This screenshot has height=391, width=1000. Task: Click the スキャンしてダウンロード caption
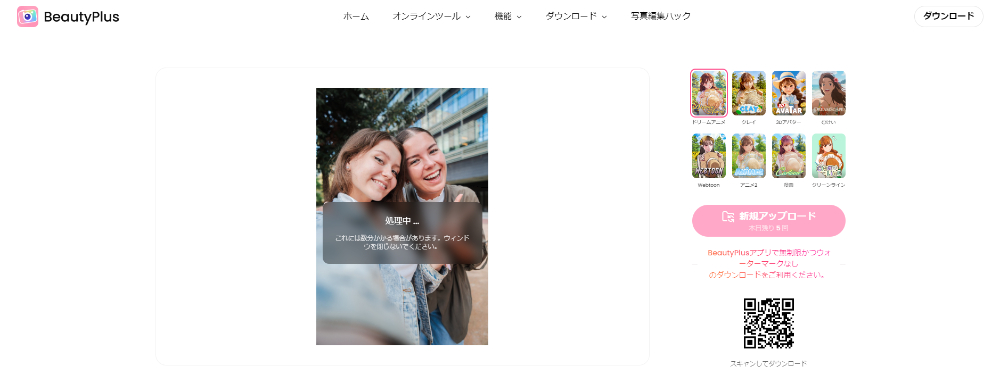768,364
